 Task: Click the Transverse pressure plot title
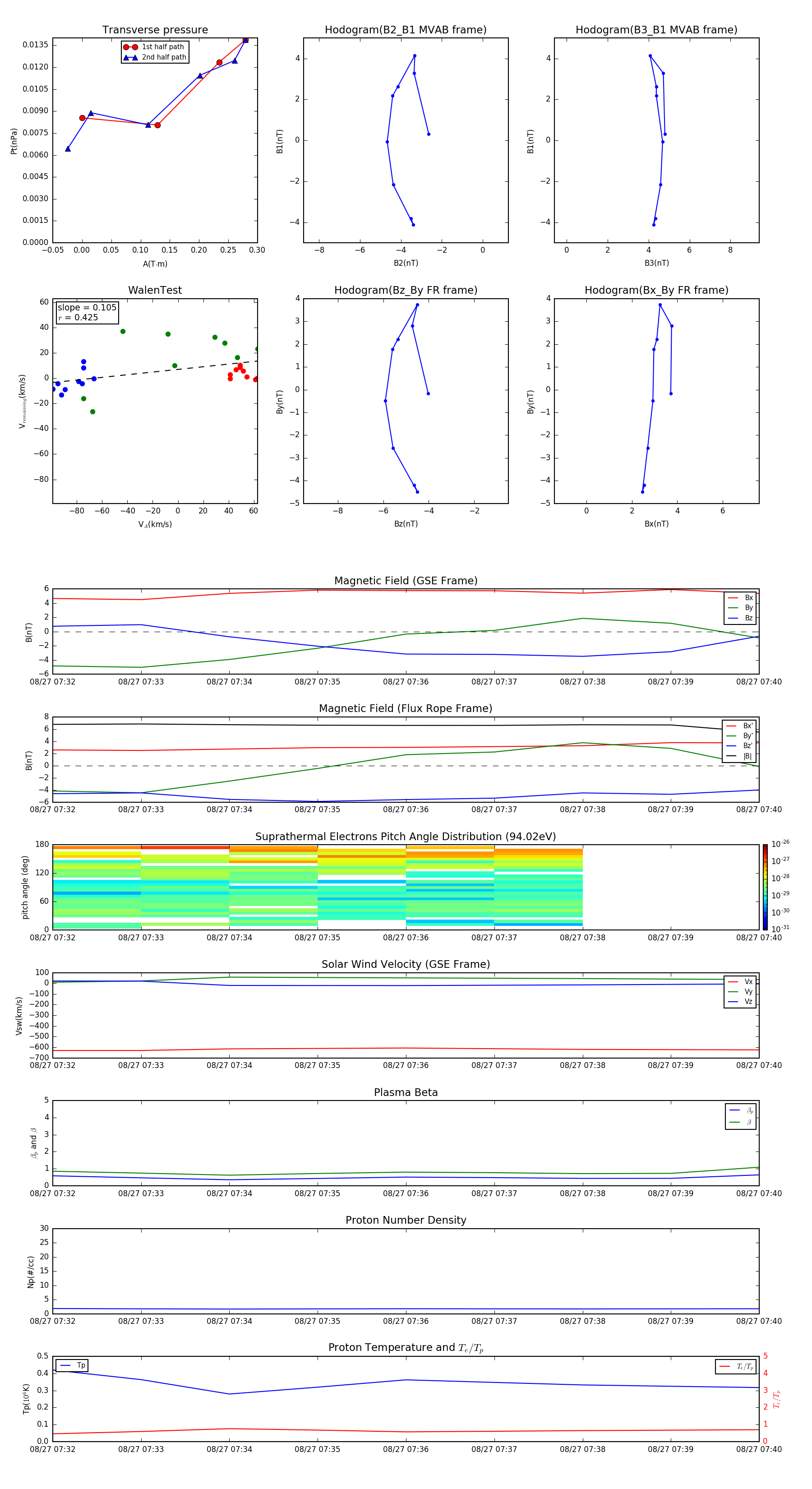click(x=155, y=30)
